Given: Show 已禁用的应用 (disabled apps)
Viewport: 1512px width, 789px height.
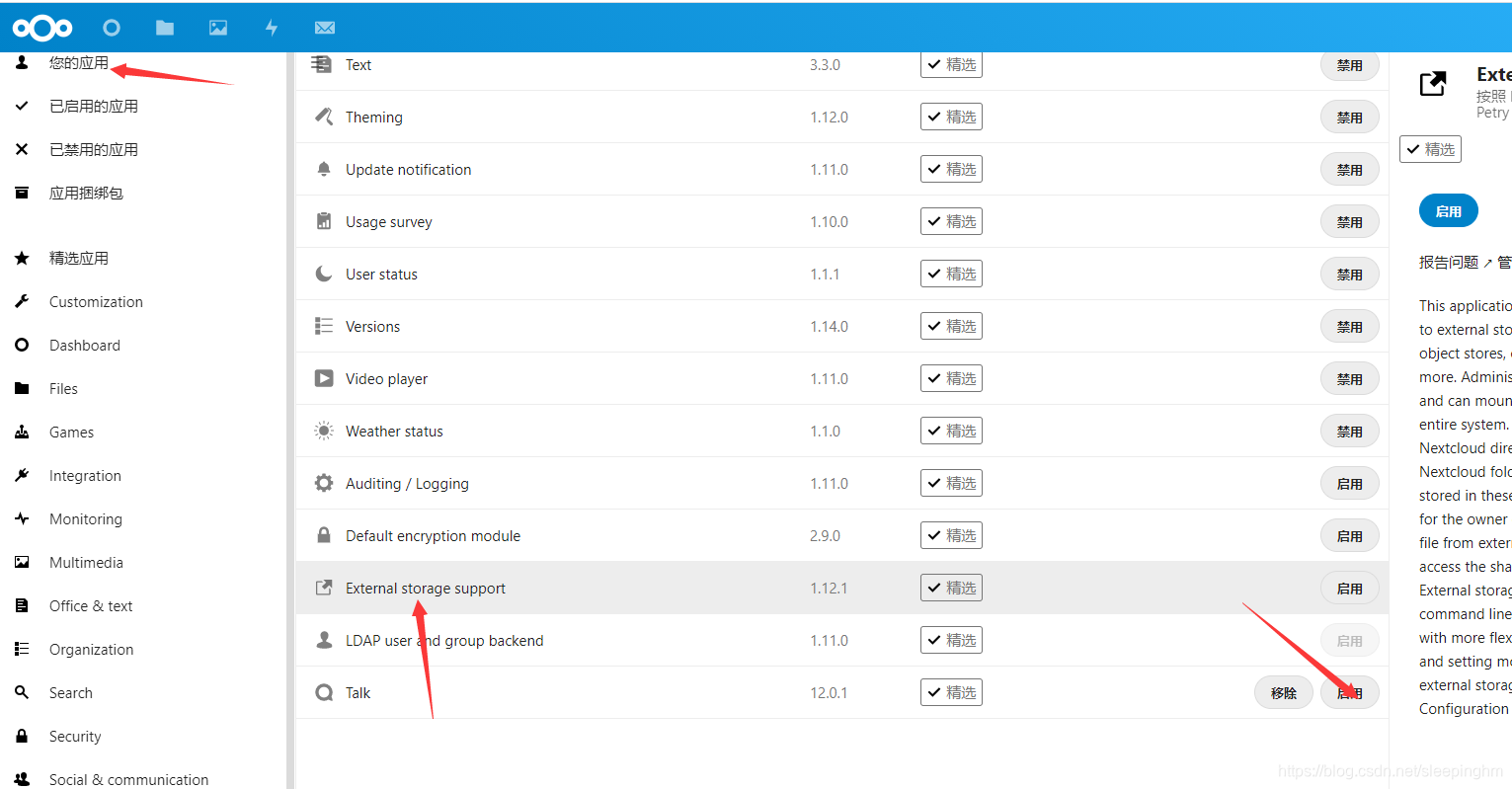Looking at the screenshot, I should pos(94,149).
